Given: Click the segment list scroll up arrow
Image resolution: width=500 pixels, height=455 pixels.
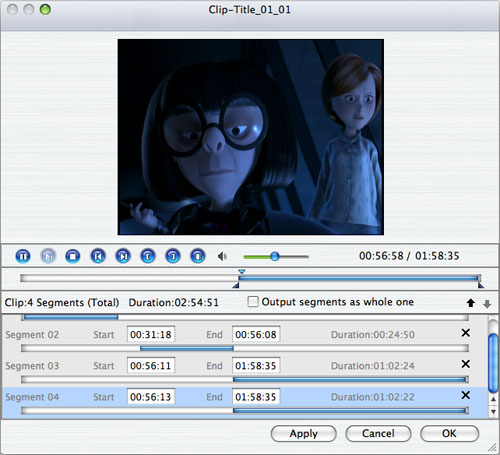Looking at the screenshot, I should 493,399.
